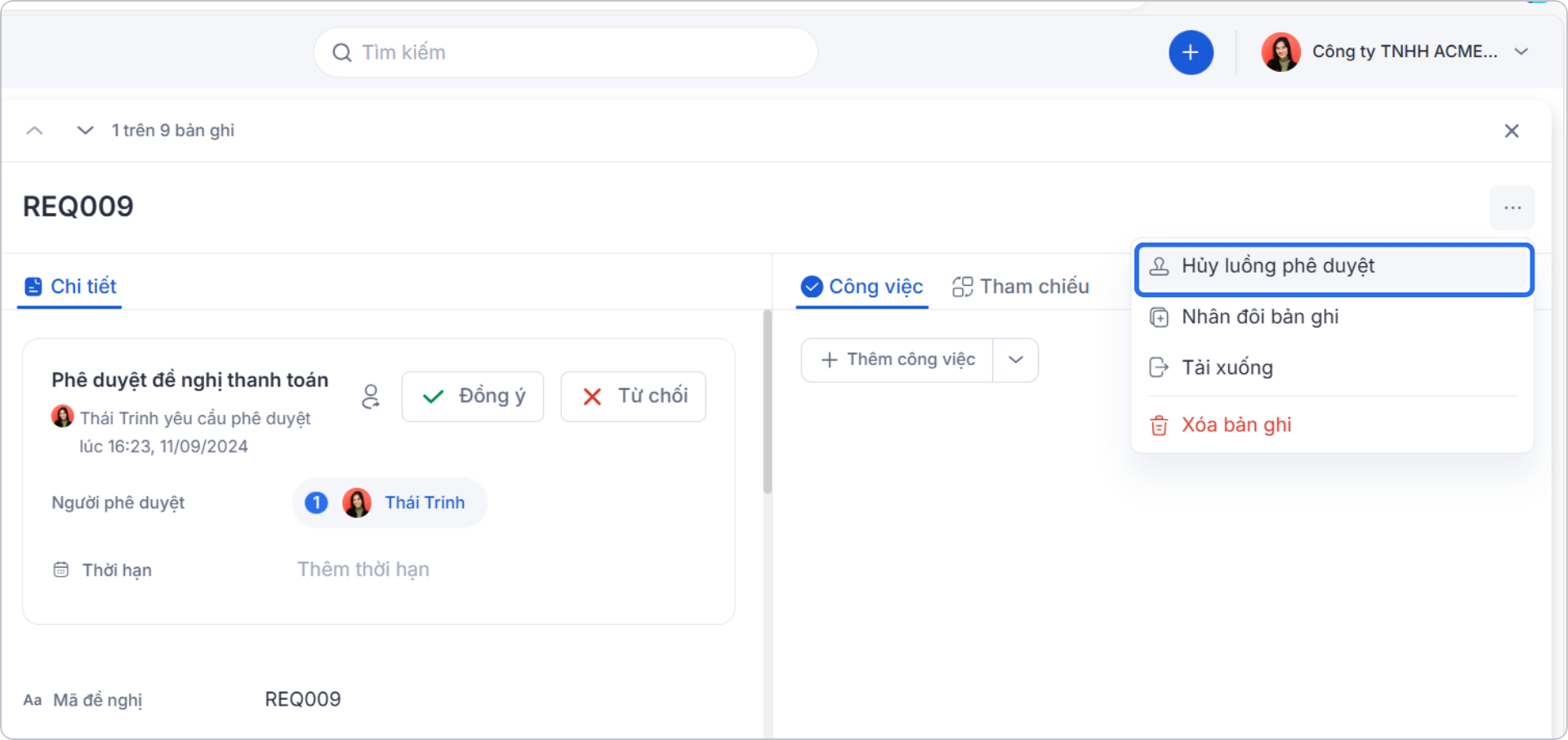The height and width of the screenshot is (740, 1568).
Task: Close the REQ009 record panel
Action: pyautogui.click(x=1512, y=131)
